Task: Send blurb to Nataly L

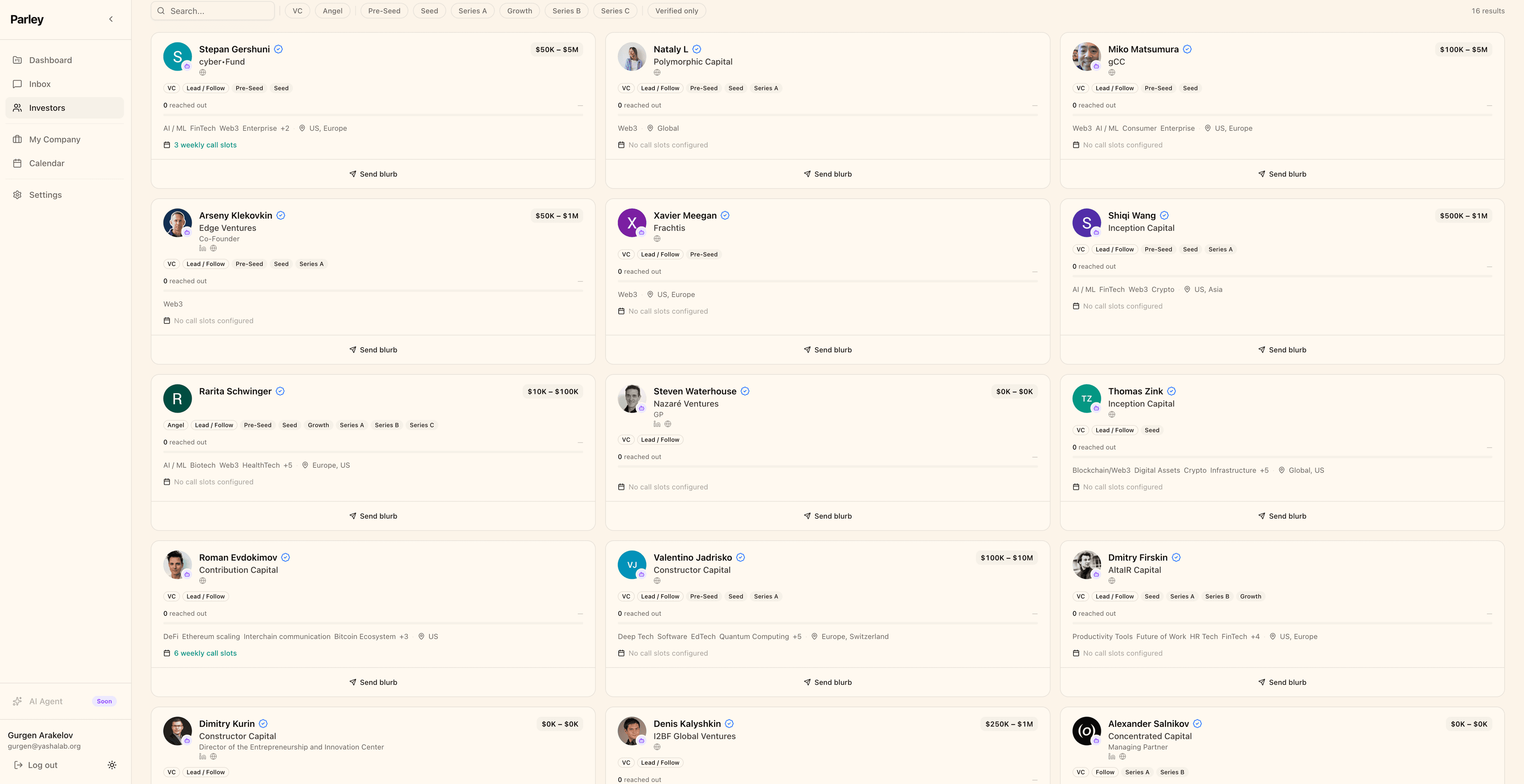Action: coord(827,175)
